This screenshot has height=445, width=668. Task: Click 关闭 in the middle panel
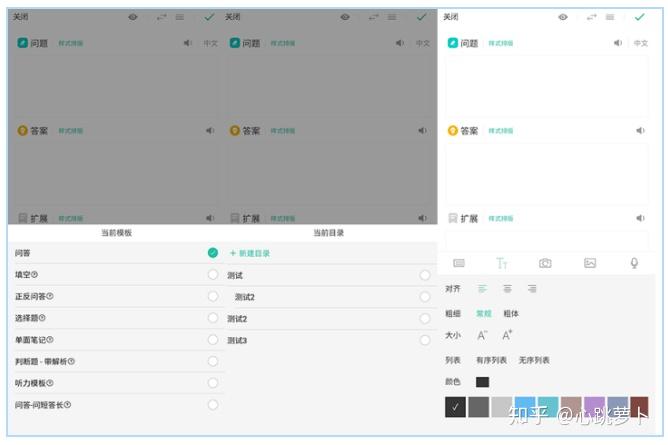[x=233, y=17]
